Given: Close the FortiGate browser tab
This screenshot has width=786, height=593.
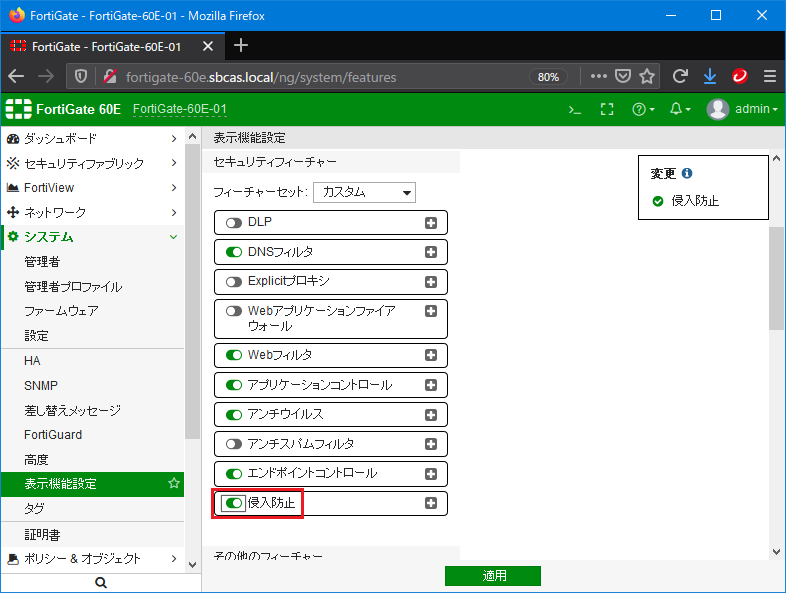Looking at the screenshot, I should tap(208, 47).
